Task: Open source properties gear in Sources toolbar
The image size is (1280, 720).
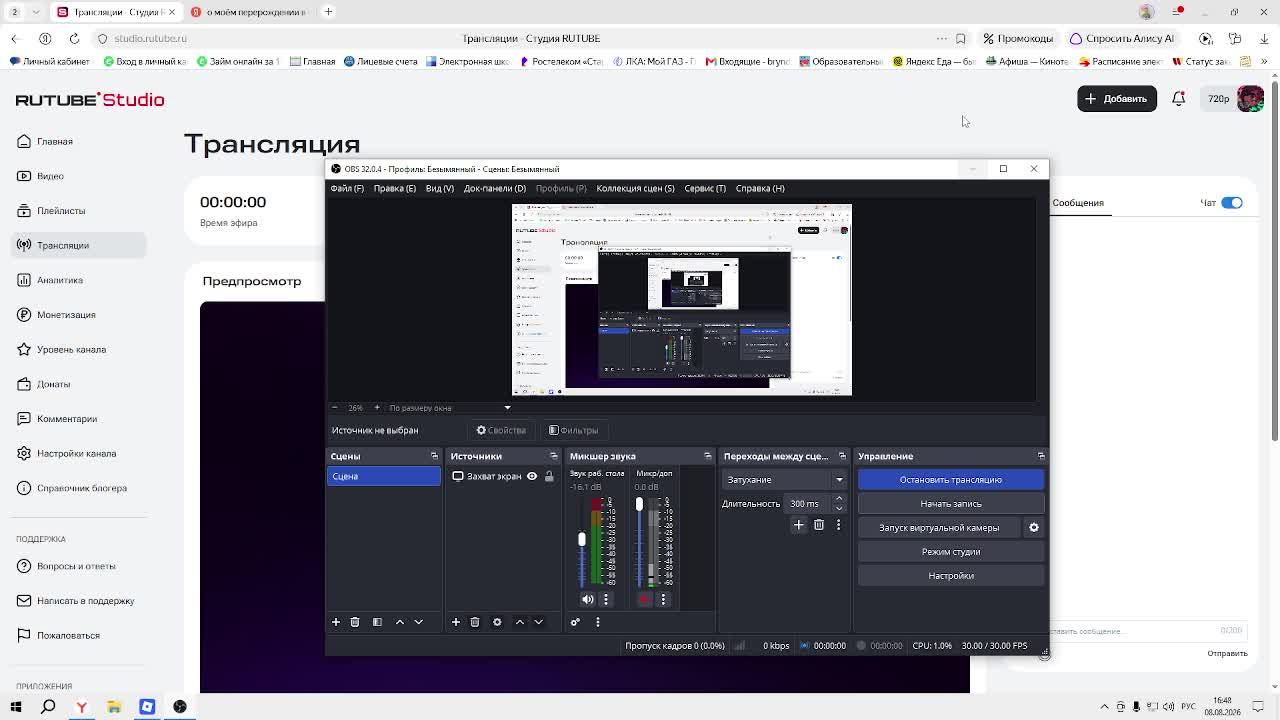Action: coord(497,622)
